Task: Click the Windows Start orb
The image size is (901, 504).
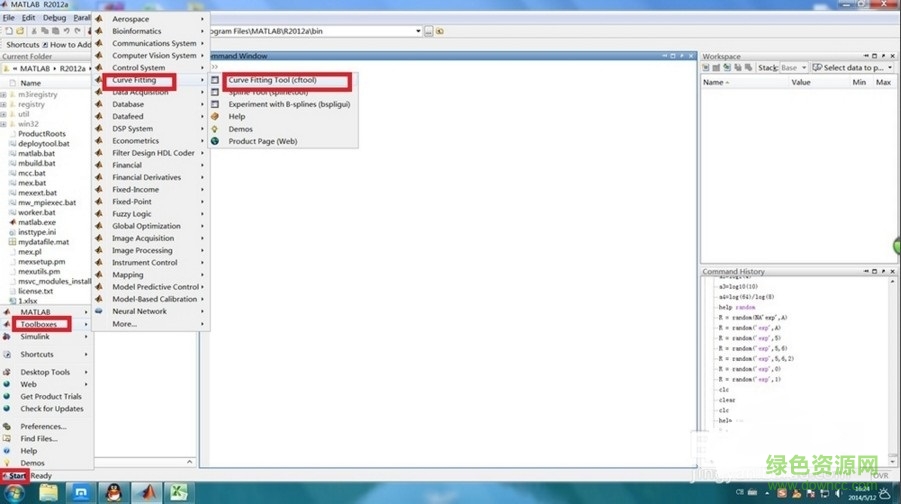Action: [14, 493]
